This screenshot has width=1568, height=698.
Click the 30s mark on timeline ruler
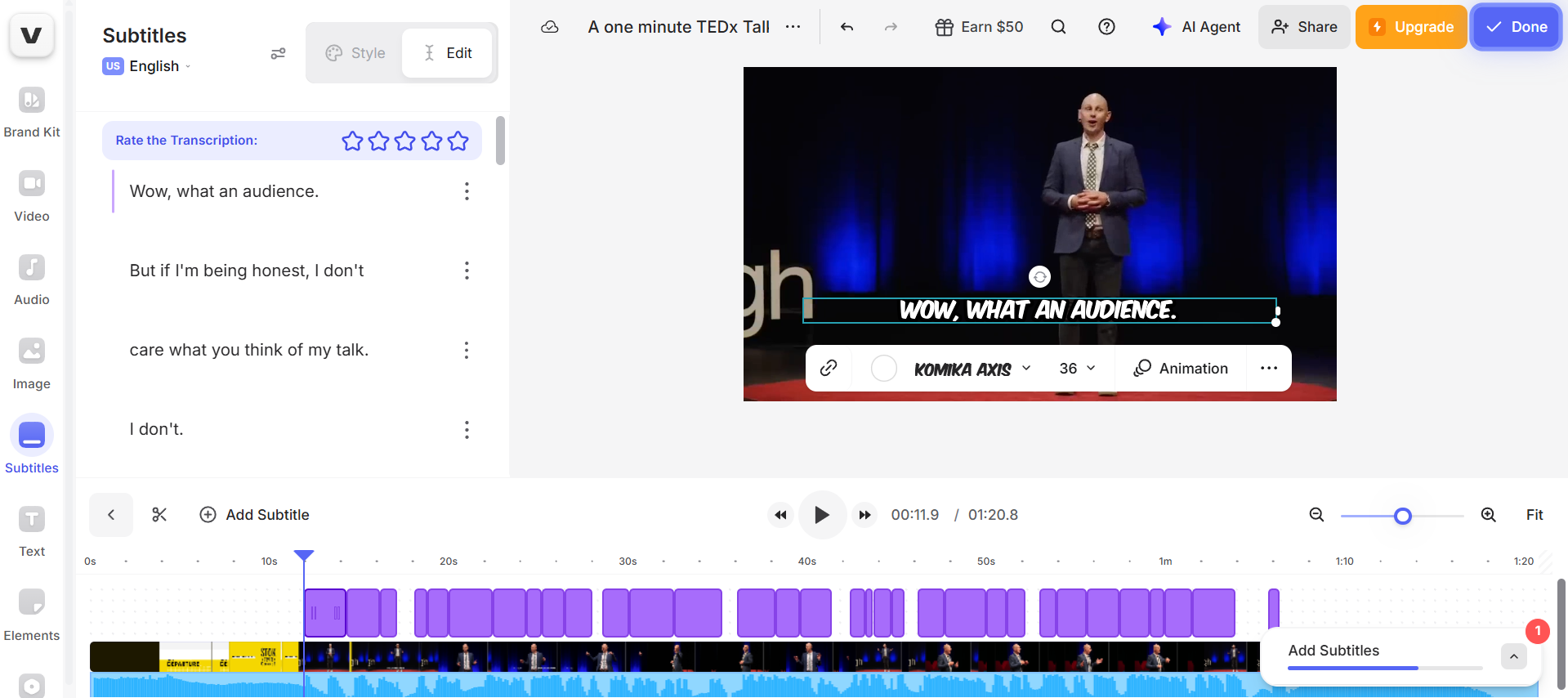point(628,562)
